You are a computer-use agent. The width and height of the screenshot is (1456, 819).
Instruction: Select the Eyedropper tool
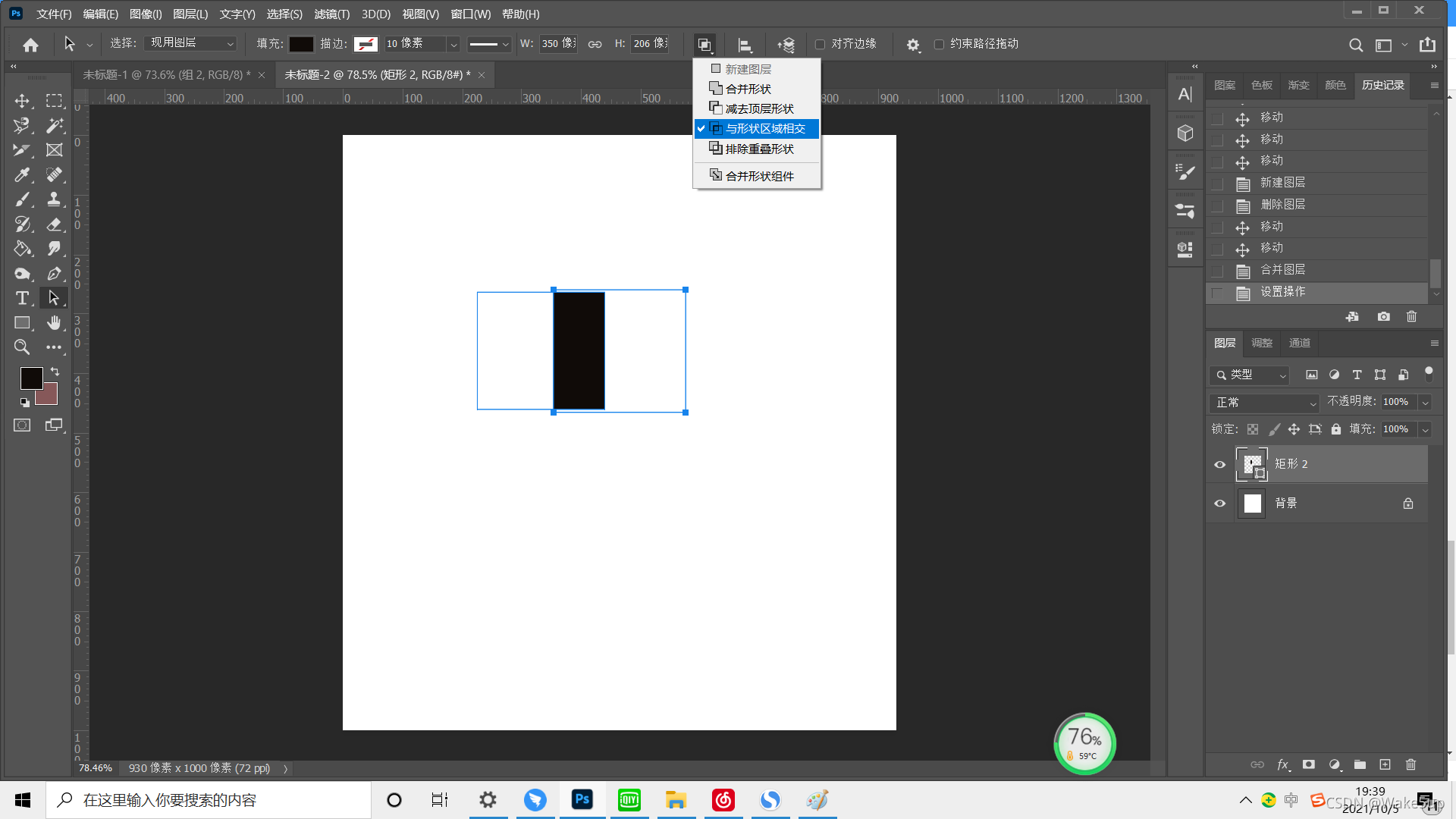click(x=22, y=174)
